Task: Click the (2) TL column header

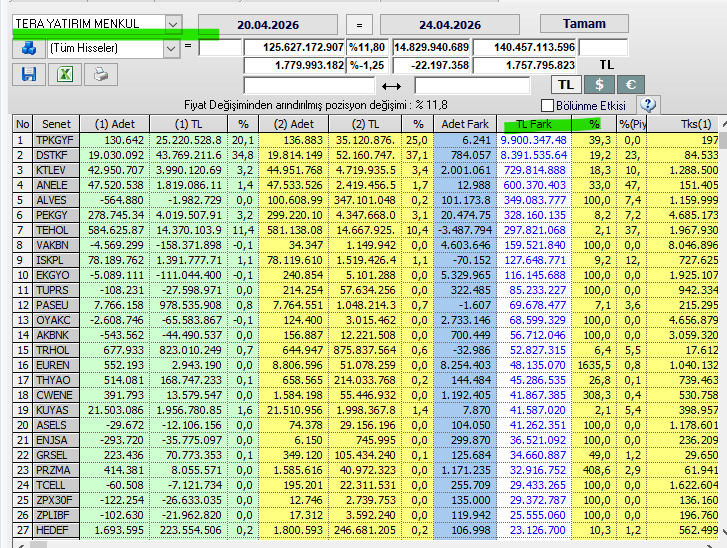Action: (365, 124)
